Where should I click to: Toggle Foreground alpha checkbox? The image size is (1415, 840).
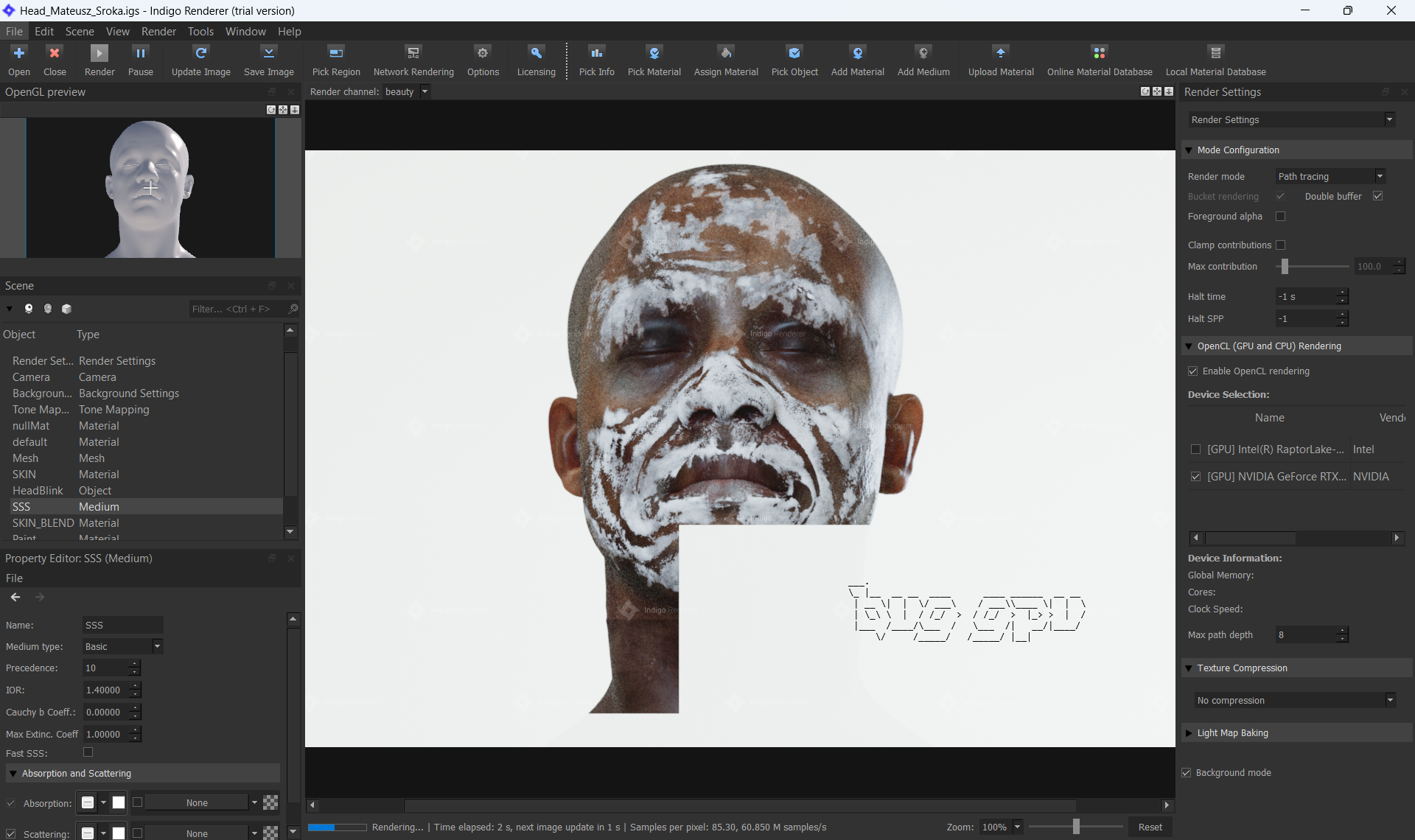pyautogui.click(x=1280, y=217)
